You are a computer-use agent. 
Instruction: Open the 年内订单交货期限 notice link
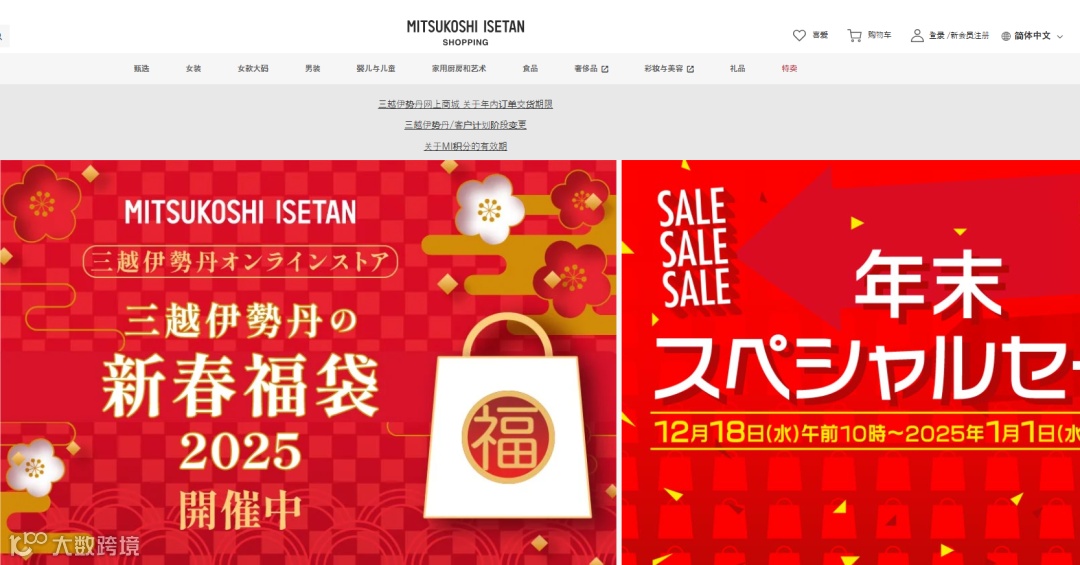pos(465,104)
